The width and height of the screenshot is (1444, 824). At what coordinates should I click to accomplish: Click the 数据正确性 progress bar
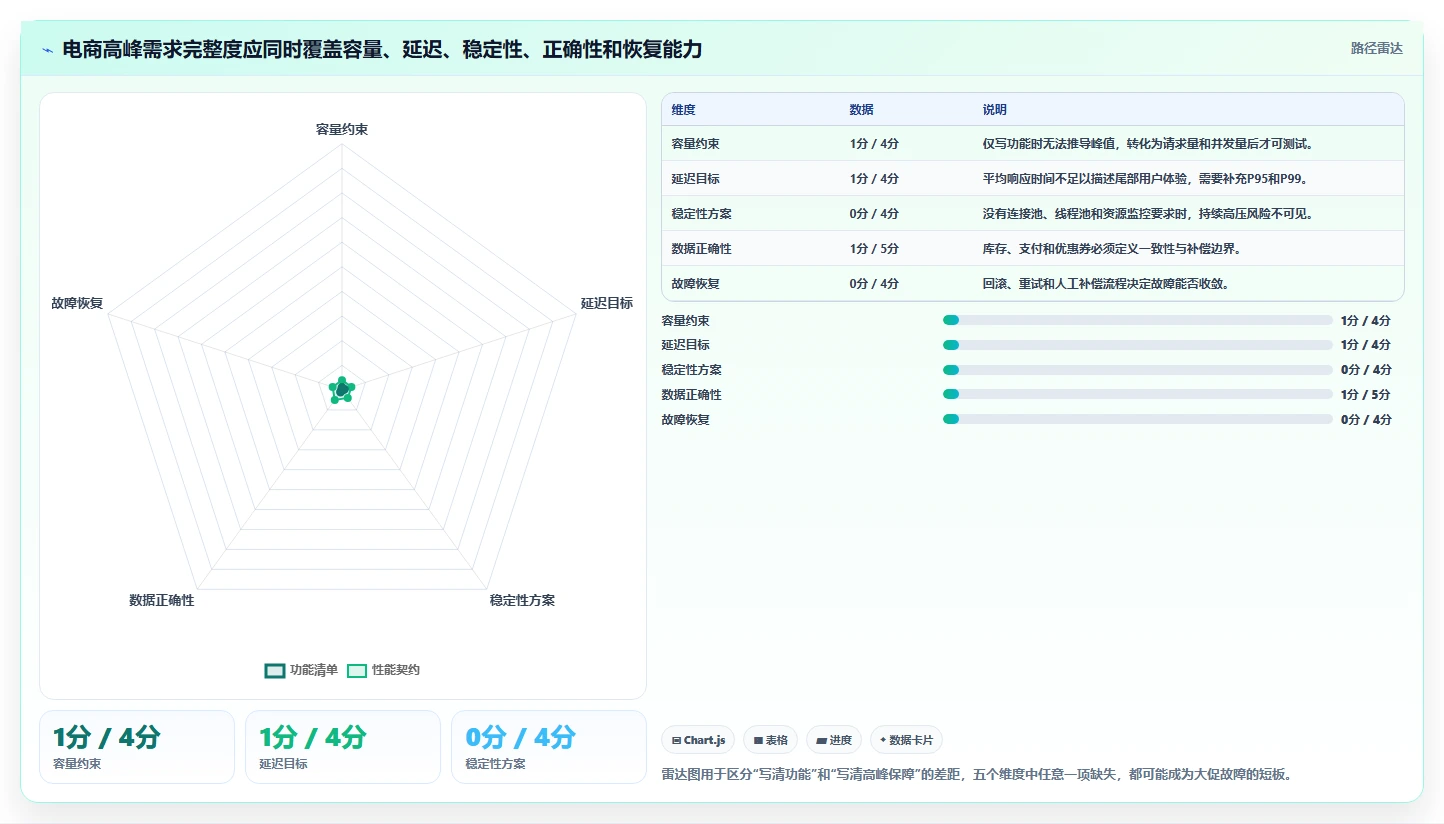click(1137, 394)
